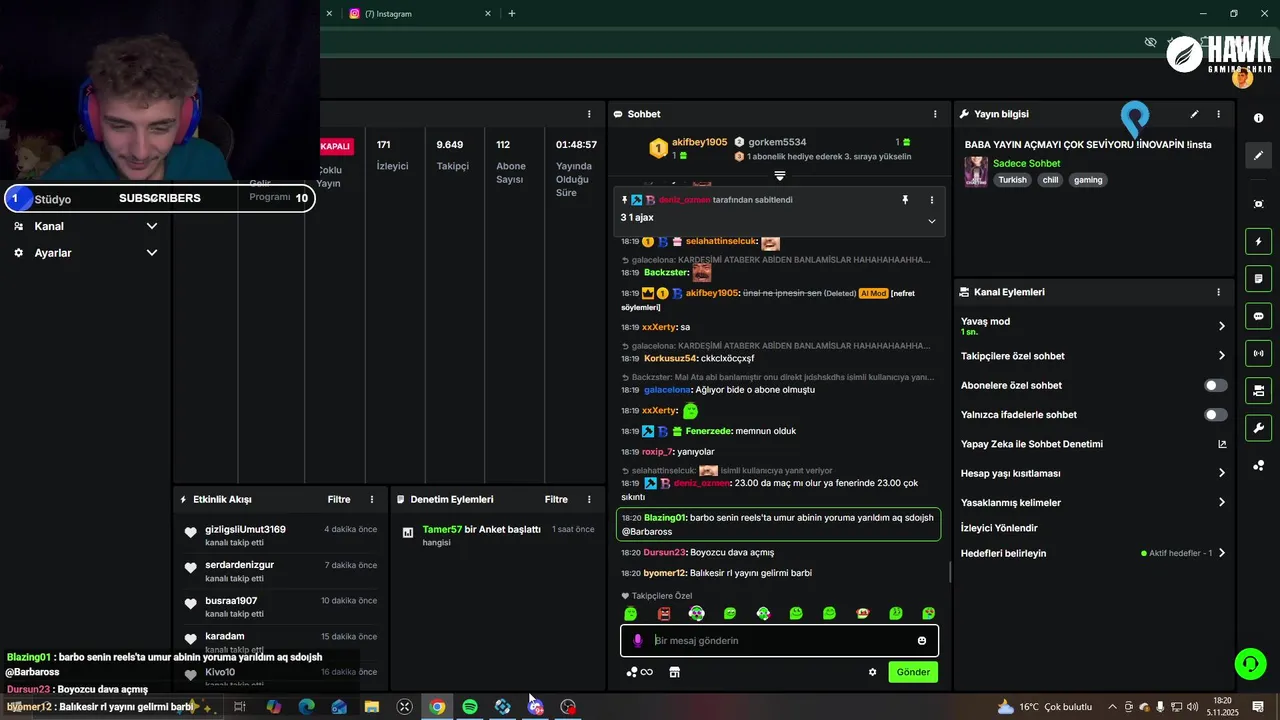The width and height of the screenshot is (1280, 720).
Task: Select the pencil edit tool in the right sidebar
Action: tap(1258, 155)
